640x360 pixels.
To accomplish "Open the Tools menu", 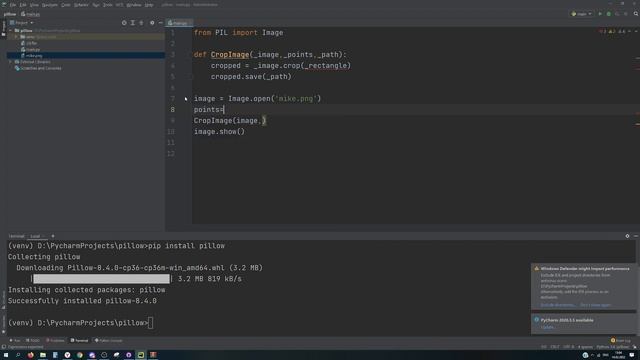I will click(x=107, y=5).
